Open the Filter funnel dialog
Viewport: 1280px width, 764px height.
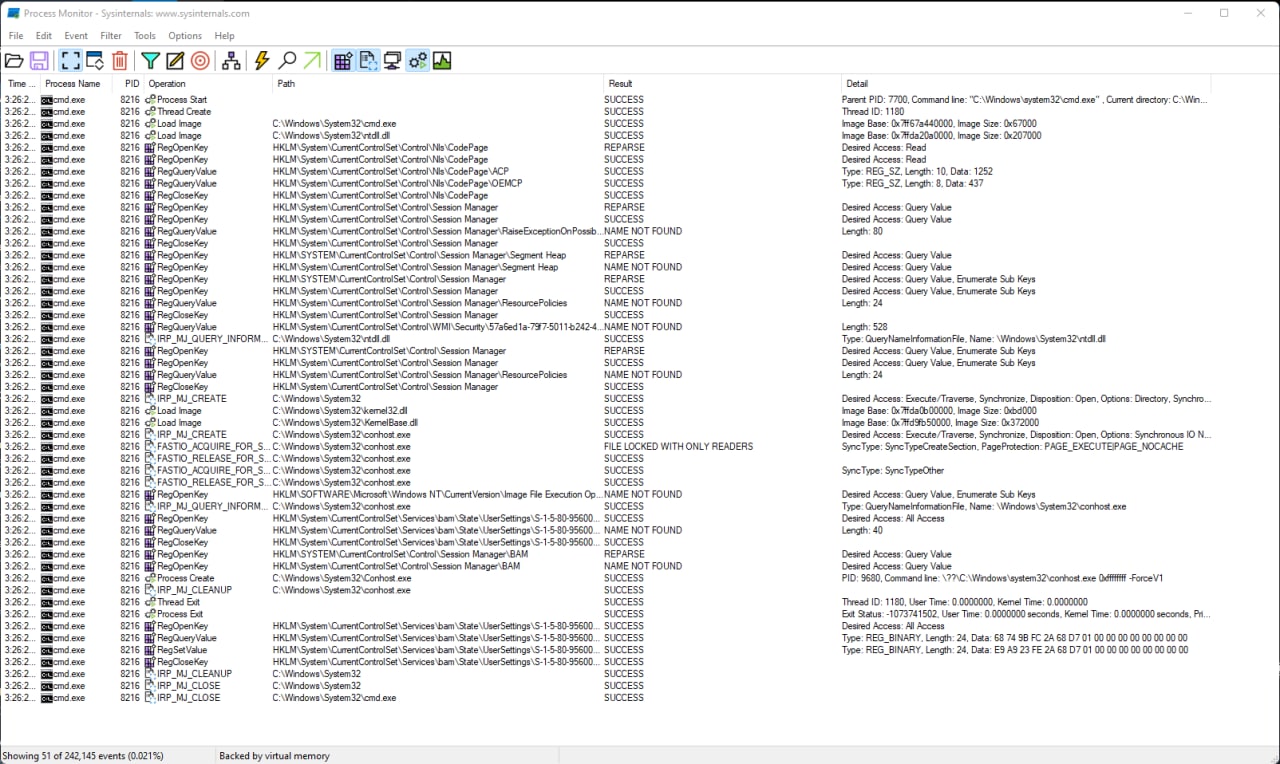point(150,61)
